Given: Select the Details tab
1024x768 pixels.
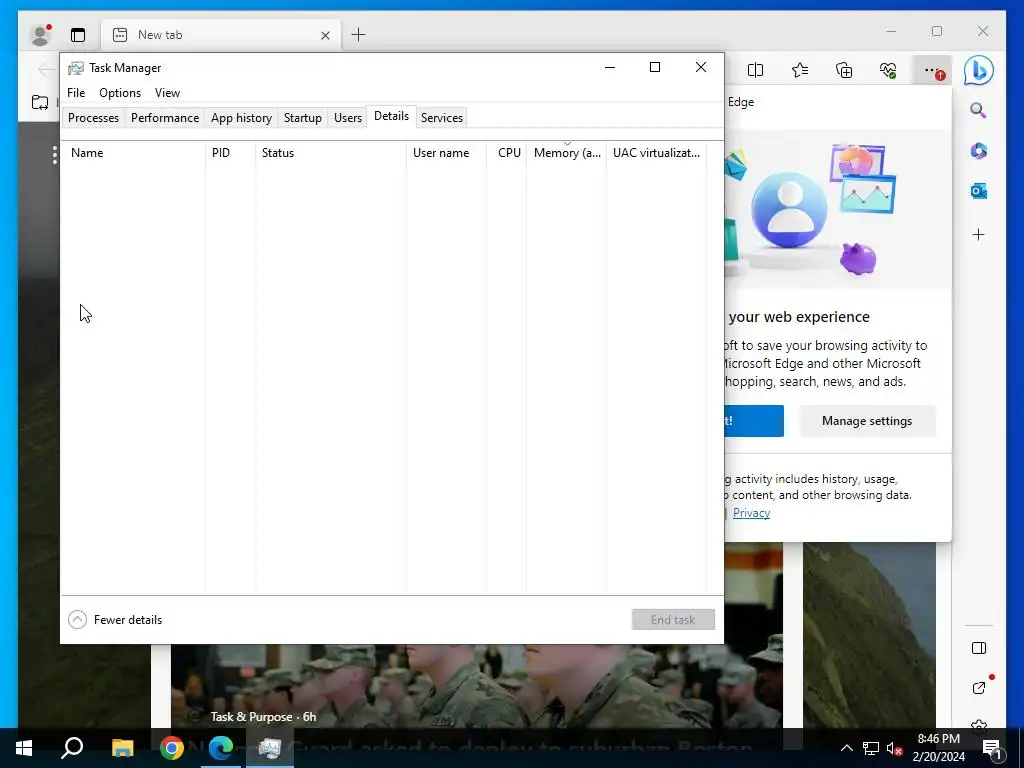Looking at the screenshot, I should pos(391,116).
